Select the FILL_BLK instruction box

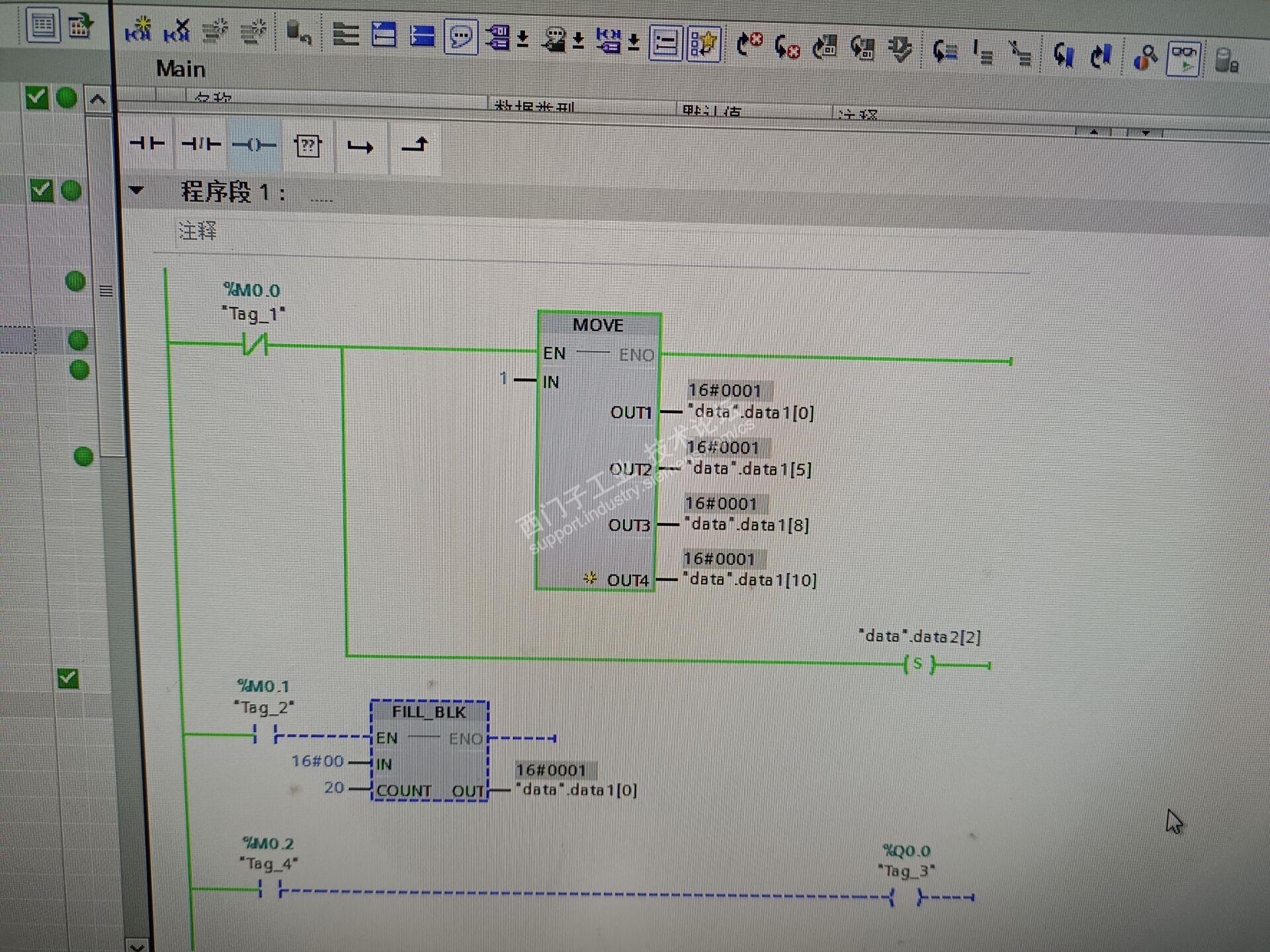pyautogui.click(x=429, y=712)
